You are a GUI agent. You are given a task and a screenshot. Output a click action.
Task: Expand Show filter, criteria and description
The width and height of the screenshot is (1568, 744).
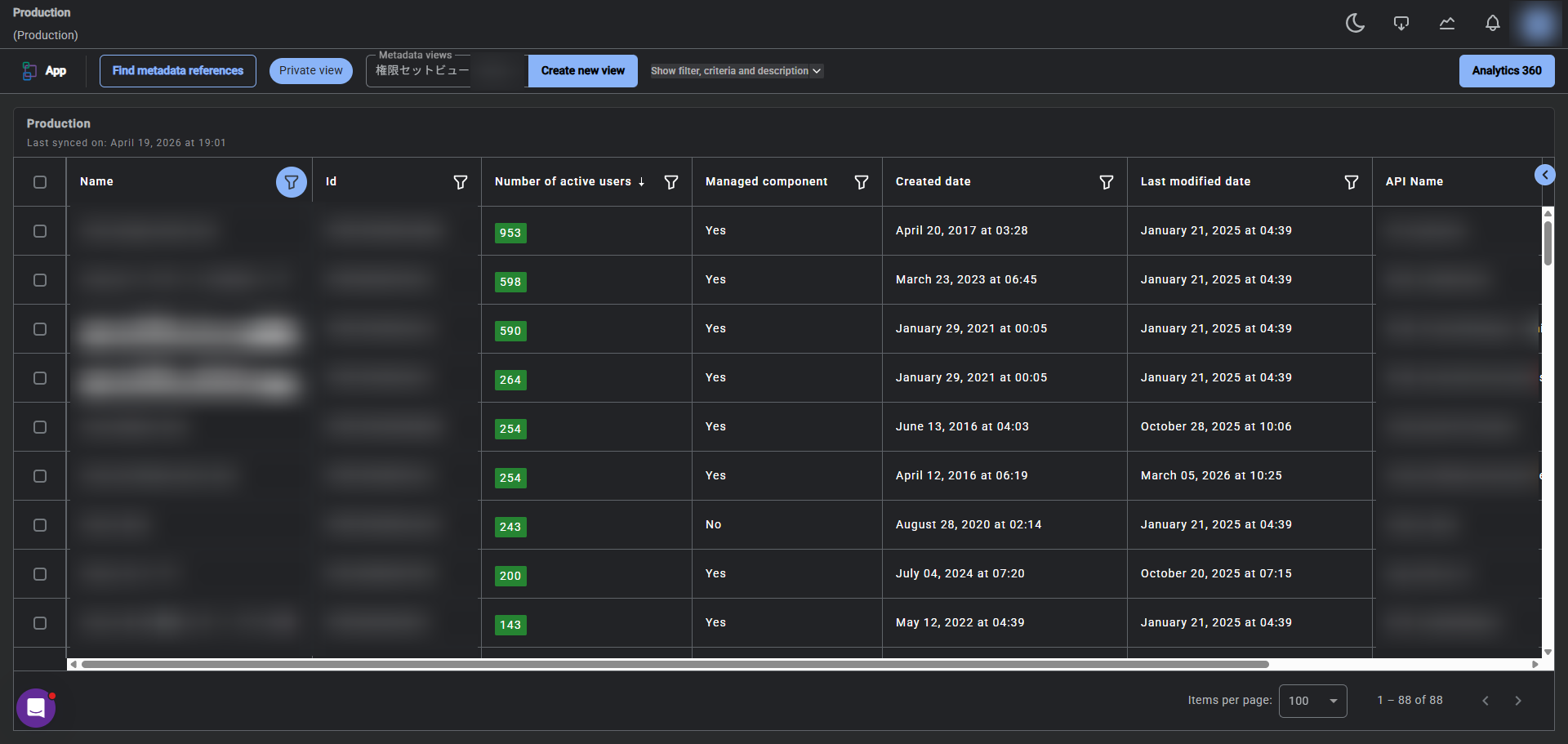point(736,71)
